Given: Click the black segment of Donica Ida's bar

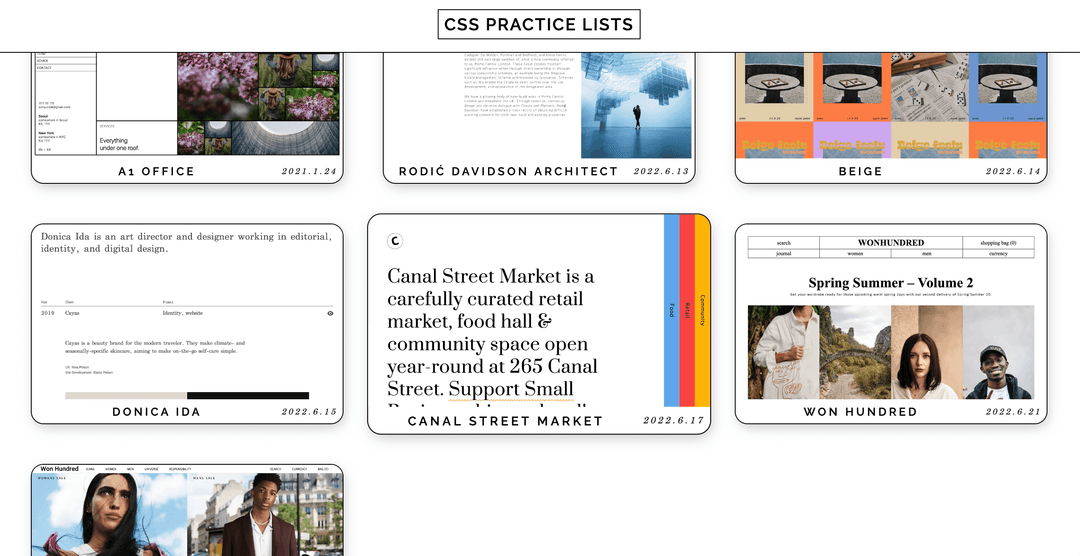Looking at the screenshot, I should click(x=248, y=395).
